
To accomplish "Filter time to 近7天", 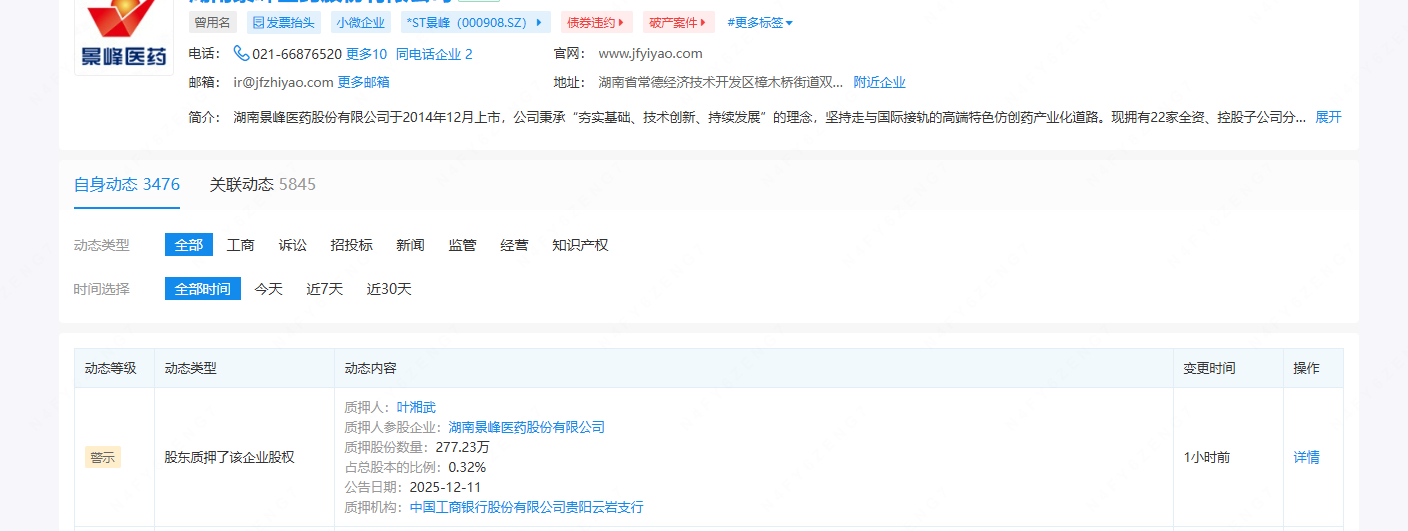I will click(325, 289).
